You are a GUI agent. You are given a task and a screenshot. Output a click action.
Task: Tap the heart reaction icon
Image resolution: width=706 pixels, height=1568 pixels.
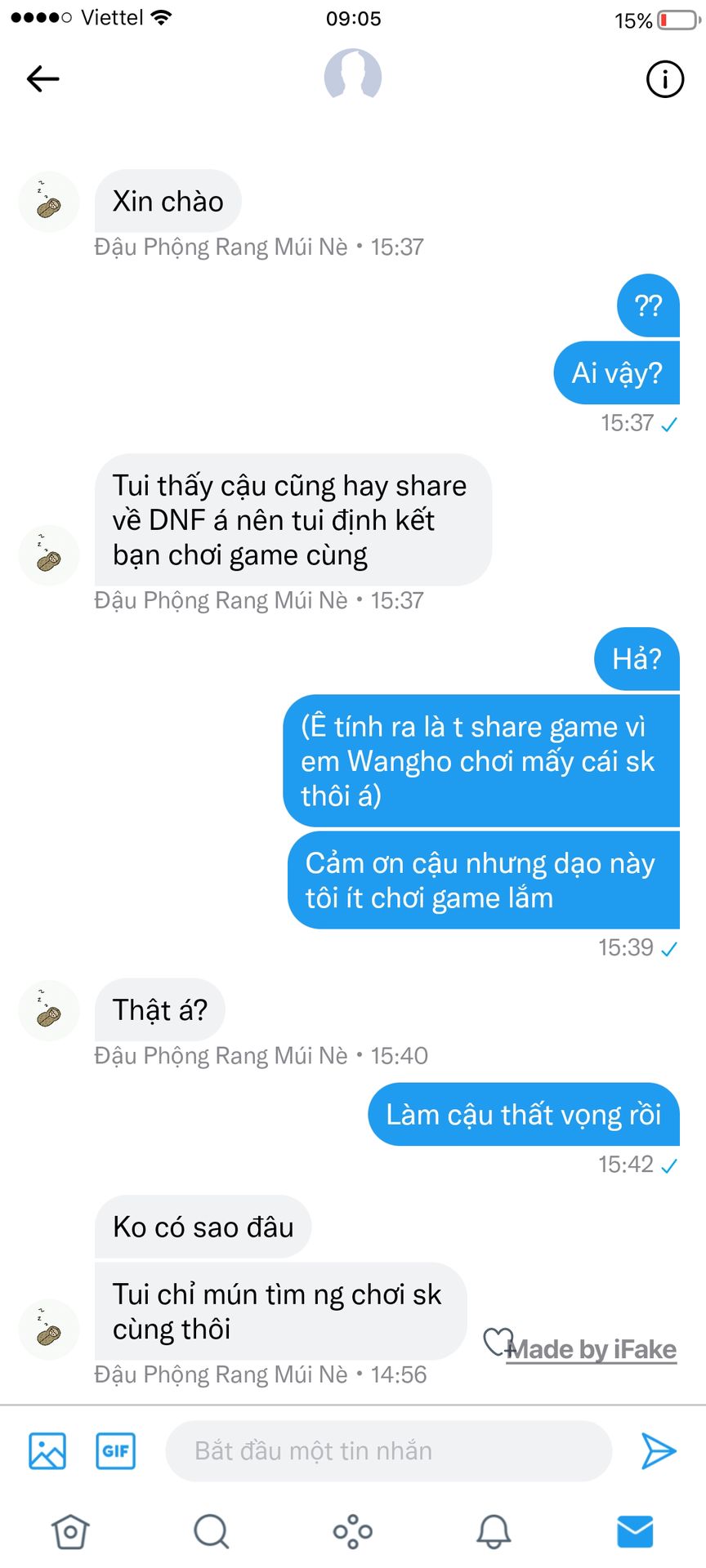(498, 1342)
